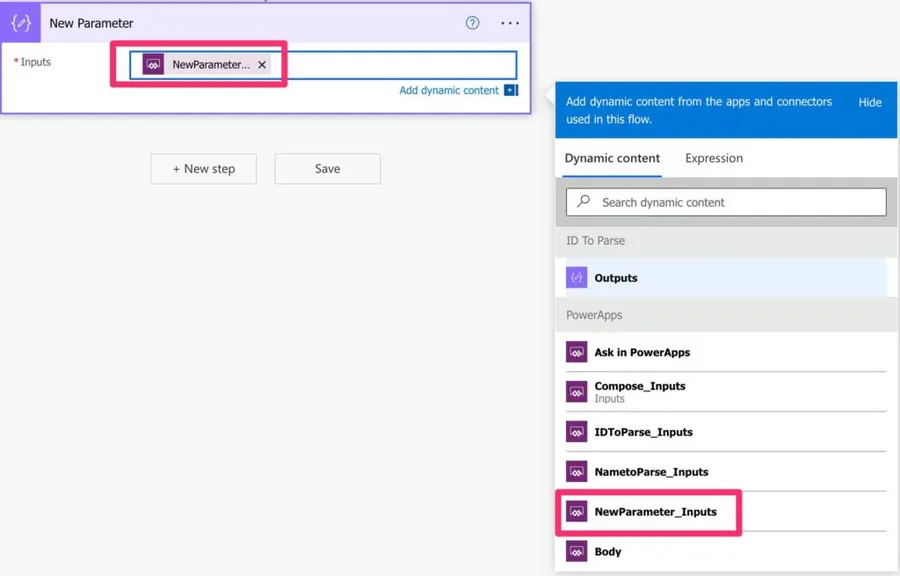Click the Add dynamic content link
Image resolution: width=900 pixels, height=576 pixels.
point(448,90)
